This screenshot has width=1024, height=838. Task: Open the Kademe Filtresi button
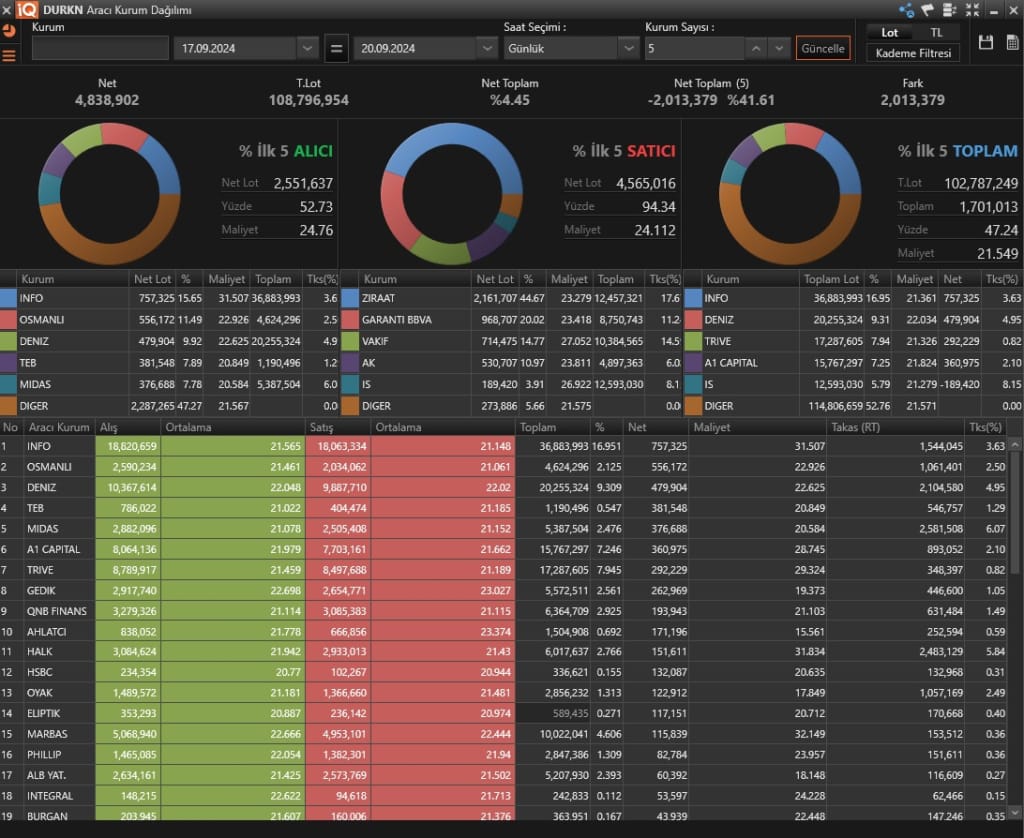(x=913, y=53)
